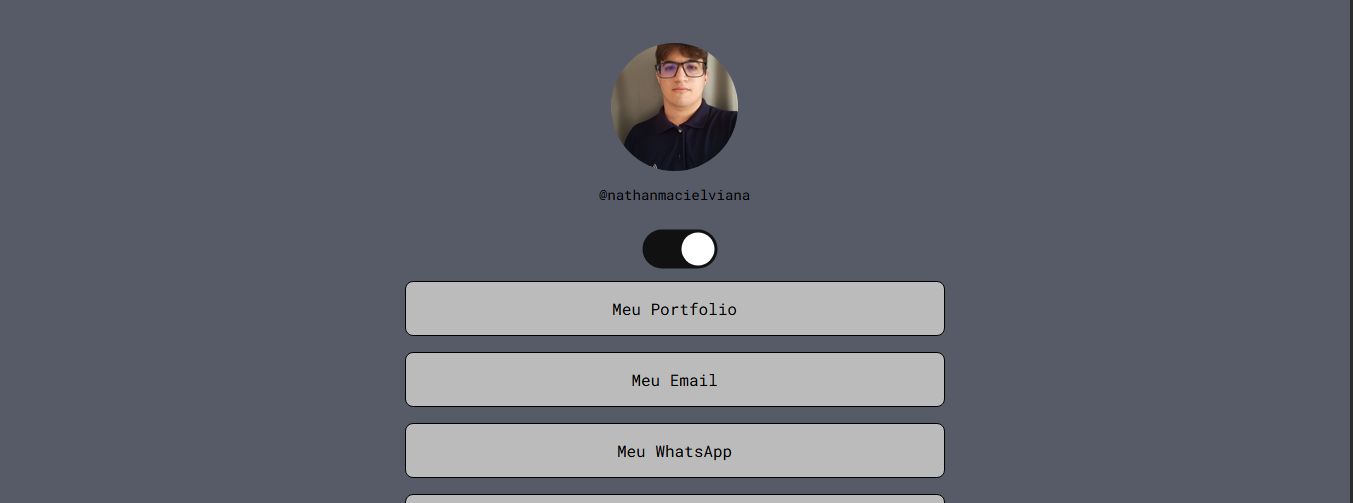Click the white knob of the theme switch
Viewport: 1353px width, 503px height.
(698, 249)
